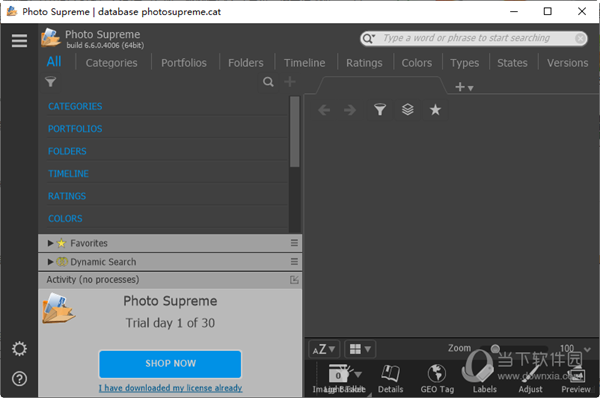Click 'I have downloaded my license already' link
This screenshot has width=600, height=398.
170,388
